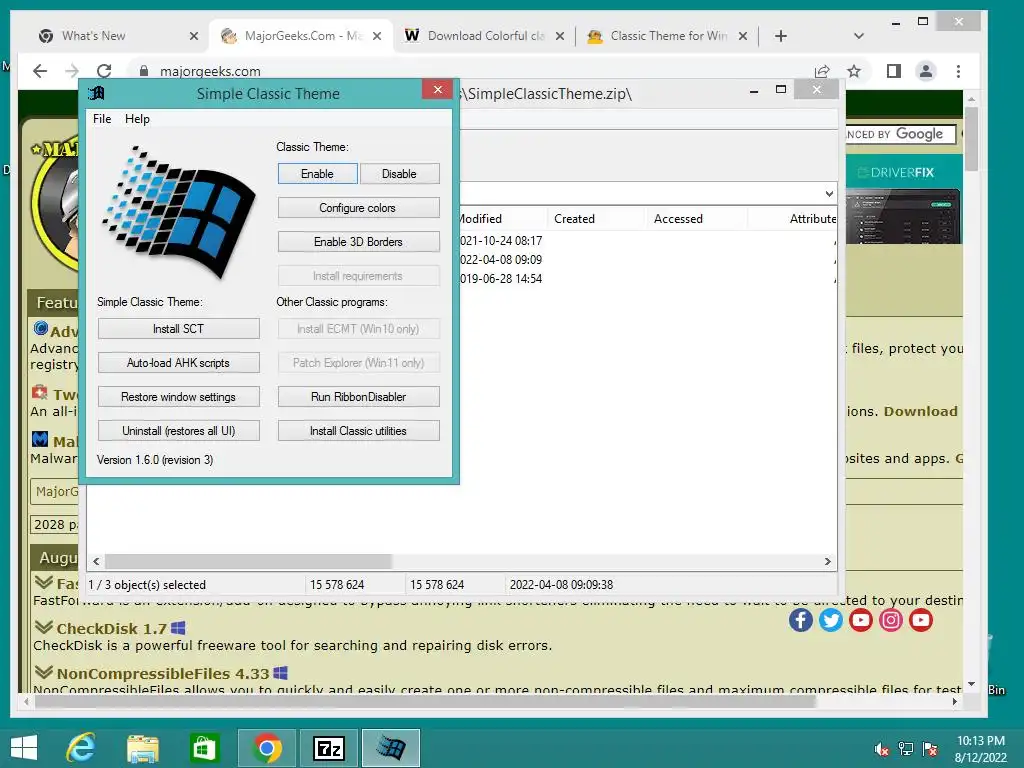Click the Disable classic theme button

(x=399, y=174)
